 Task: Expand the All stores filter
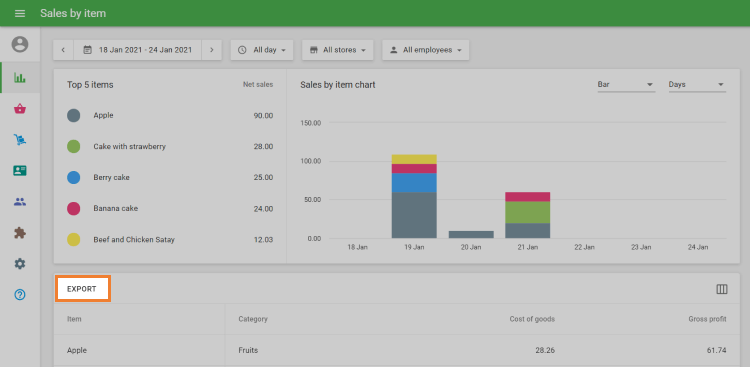(x=337, y=50)
